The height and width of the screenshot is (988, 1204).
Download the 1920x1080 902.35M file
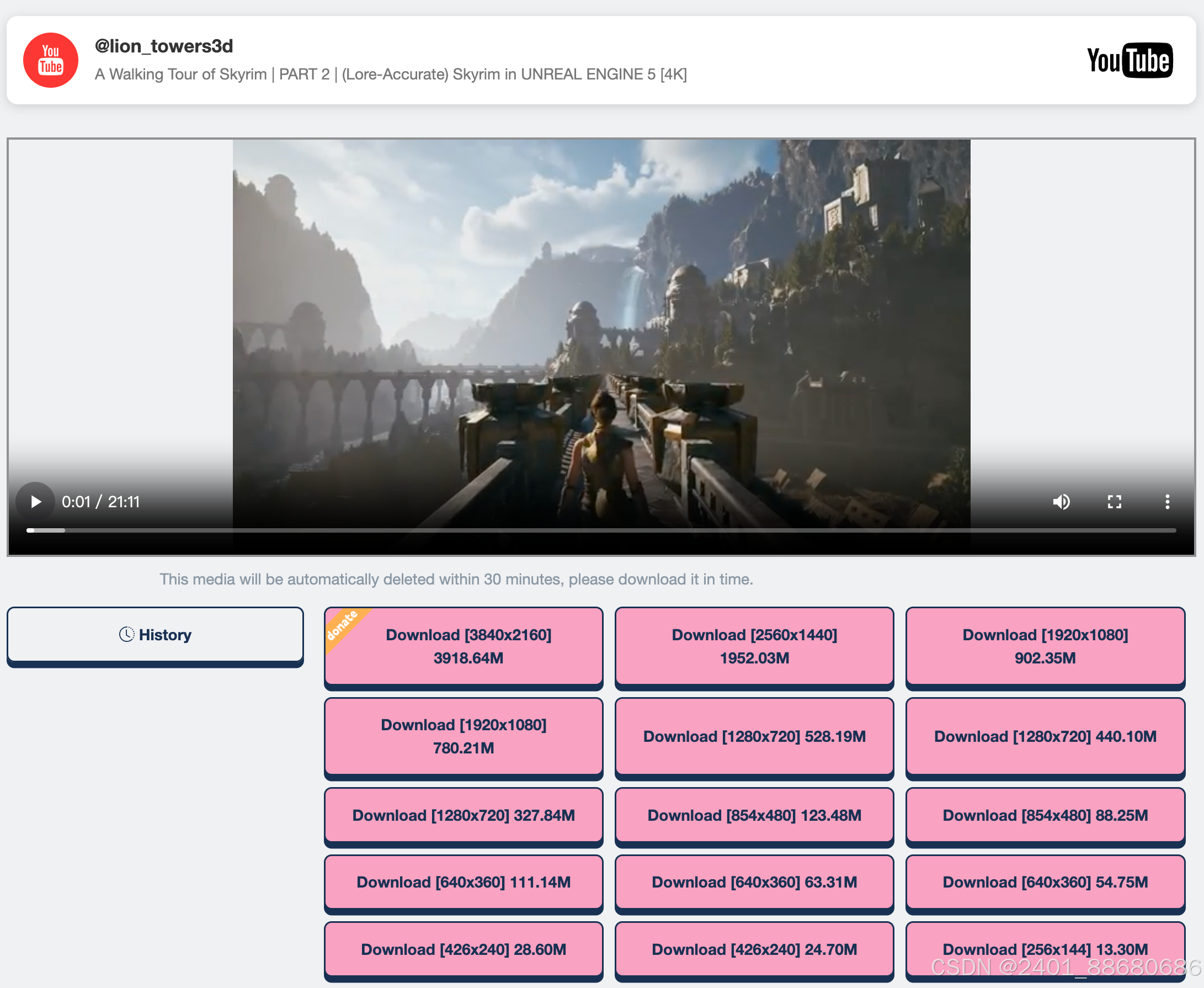1045,646
